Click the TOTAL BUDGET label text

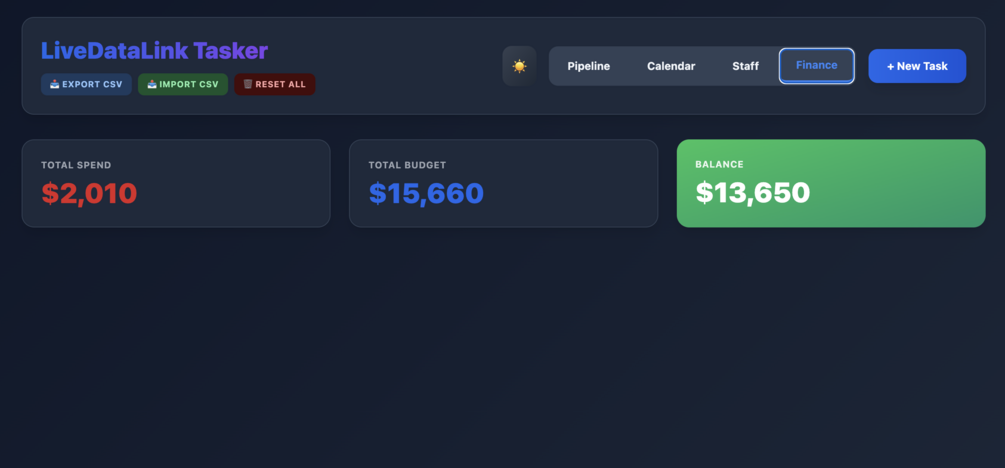pyautogui.click(x=407, y=164)
